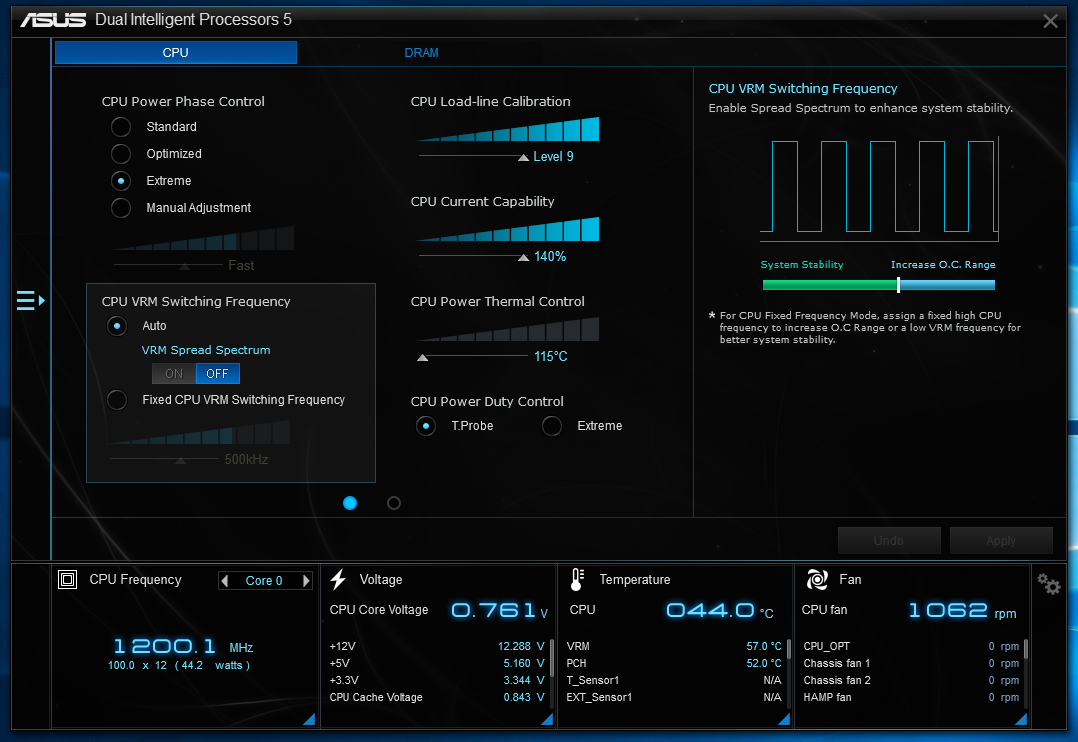1078x742 pixels.
Task: Adjust CPU Load-line Calibration level slider
Action: (523, 157)
